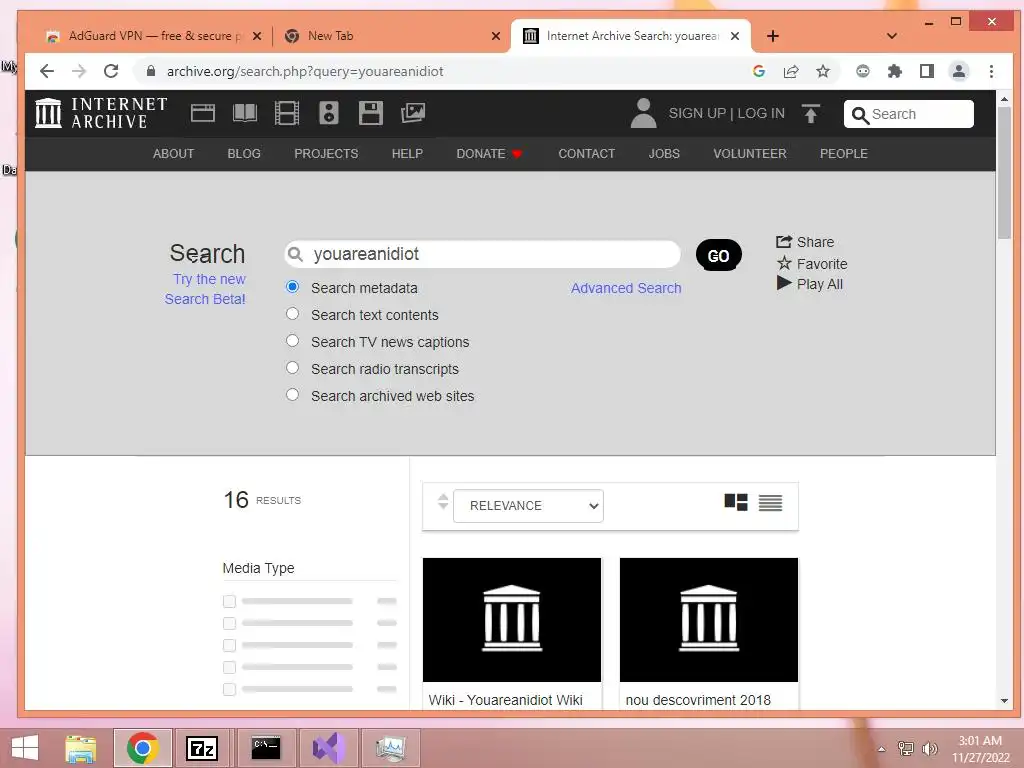The width and height of the screenshot is (1024, 768).
Task: Bookmark this page with star icon
Action: (x=823, y=71)
